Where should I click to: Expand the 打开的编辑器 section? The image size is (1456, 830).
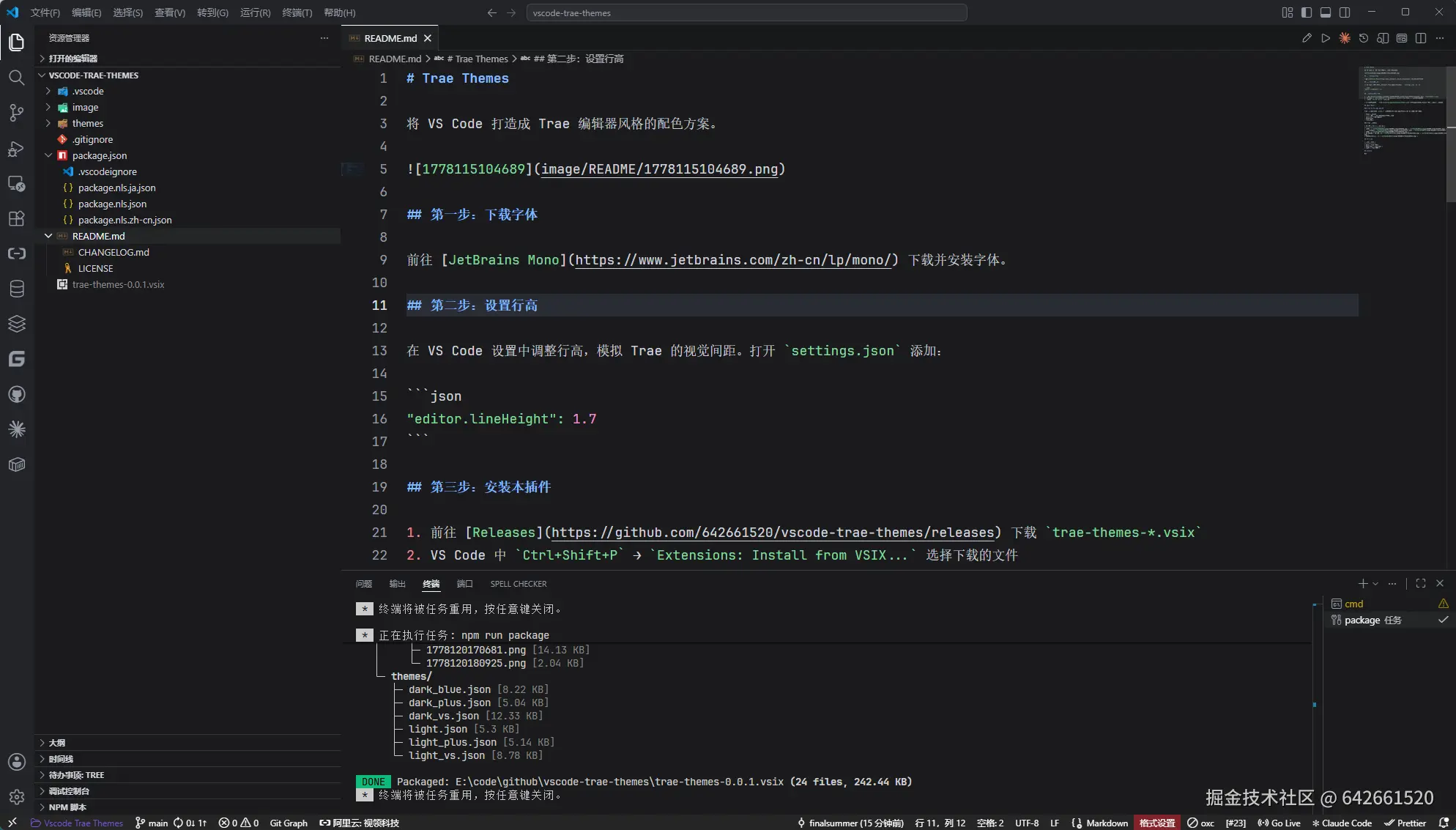pyautogui.click(x=187, y=59)
